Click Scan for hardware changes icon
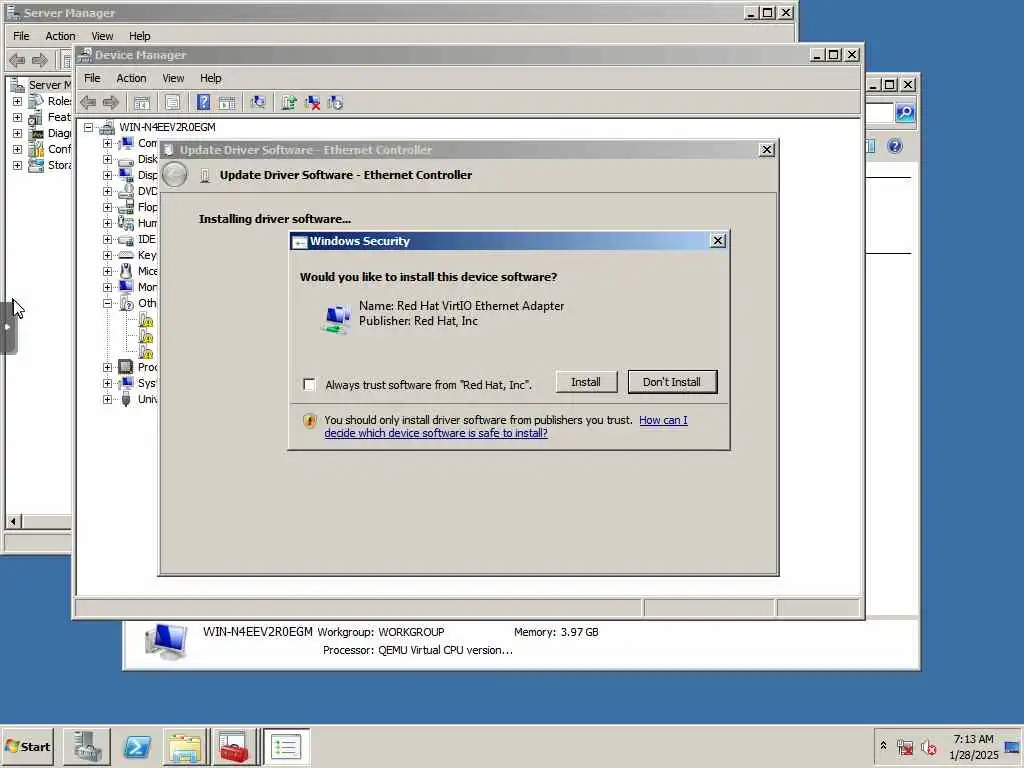The width and height of the screenshot is (1024, 768). point(258,103)
